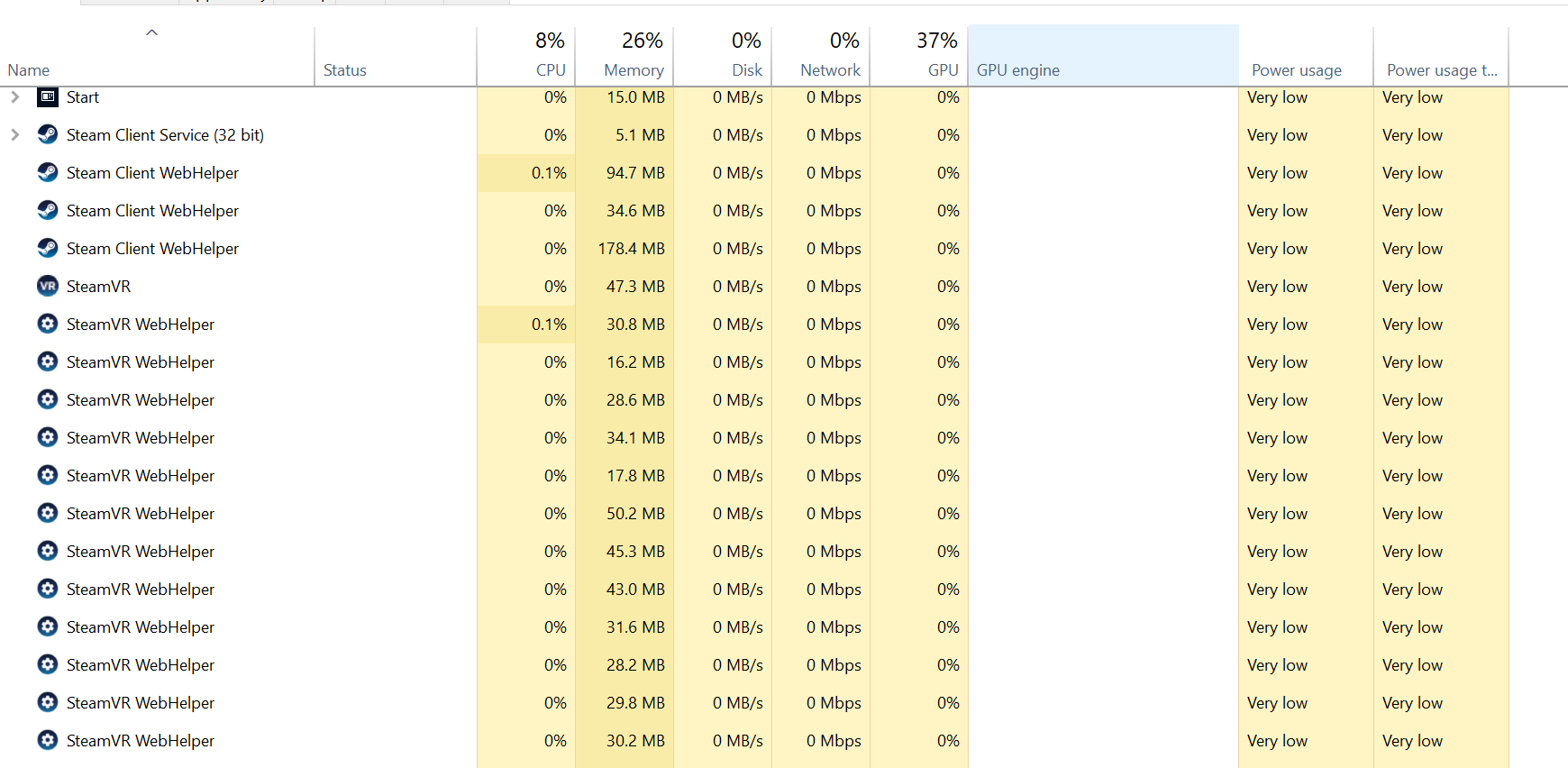Click Steam Client WebHelper icon using 178.4 MB

[48, 248]
